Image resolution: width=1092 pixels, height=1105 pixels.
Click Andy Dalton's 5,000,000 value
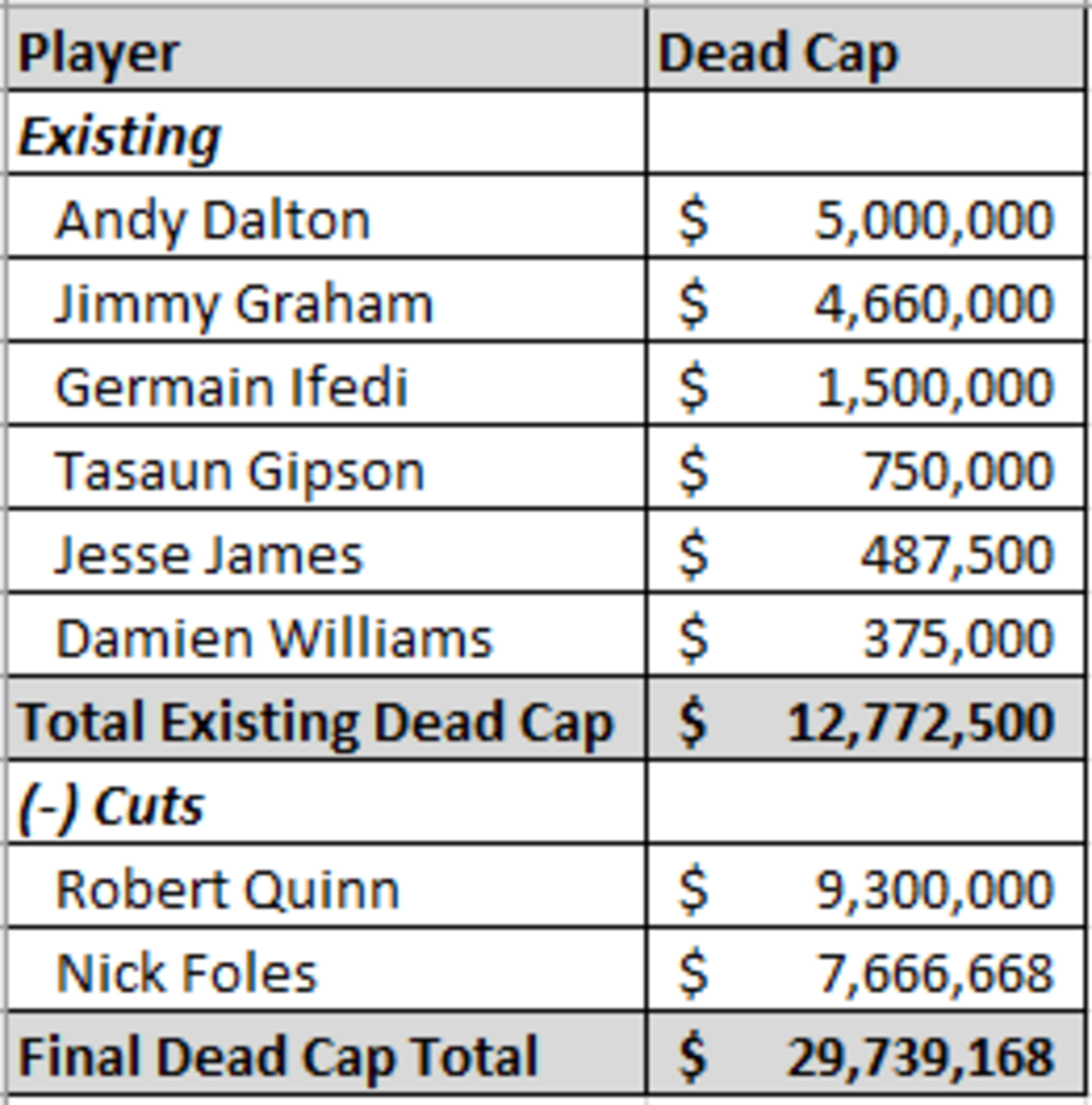click(x=865, y=217)
